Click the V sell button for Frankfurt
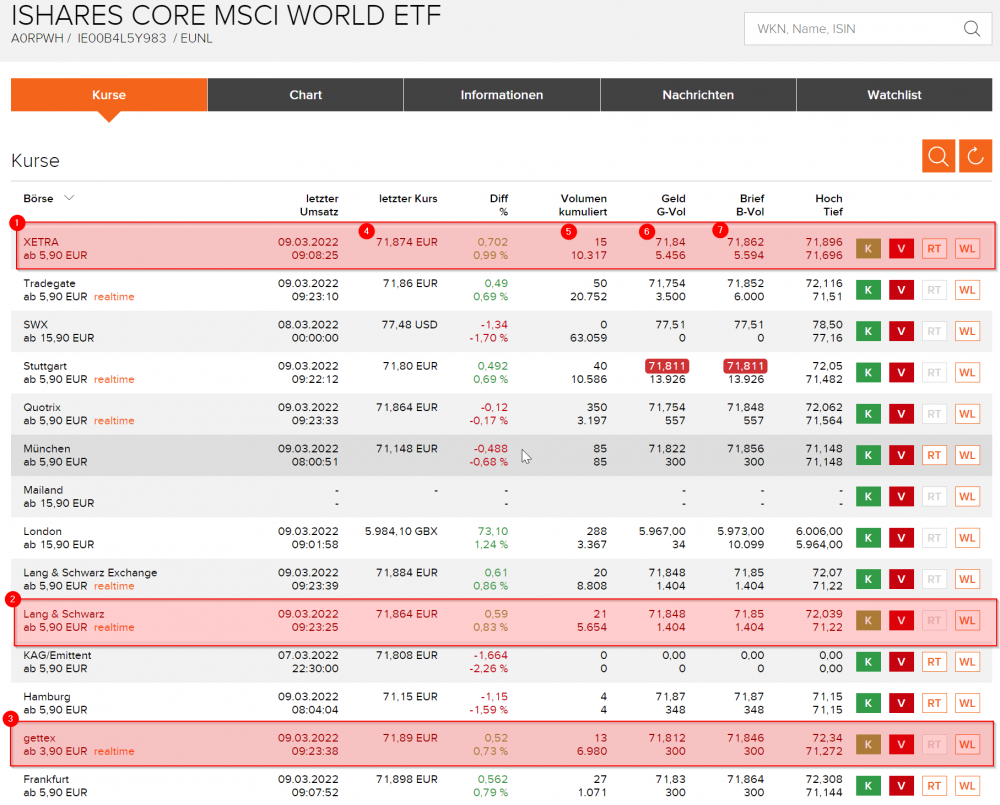The height and width of the screenshot is (805, 1000). click(901, 785)
